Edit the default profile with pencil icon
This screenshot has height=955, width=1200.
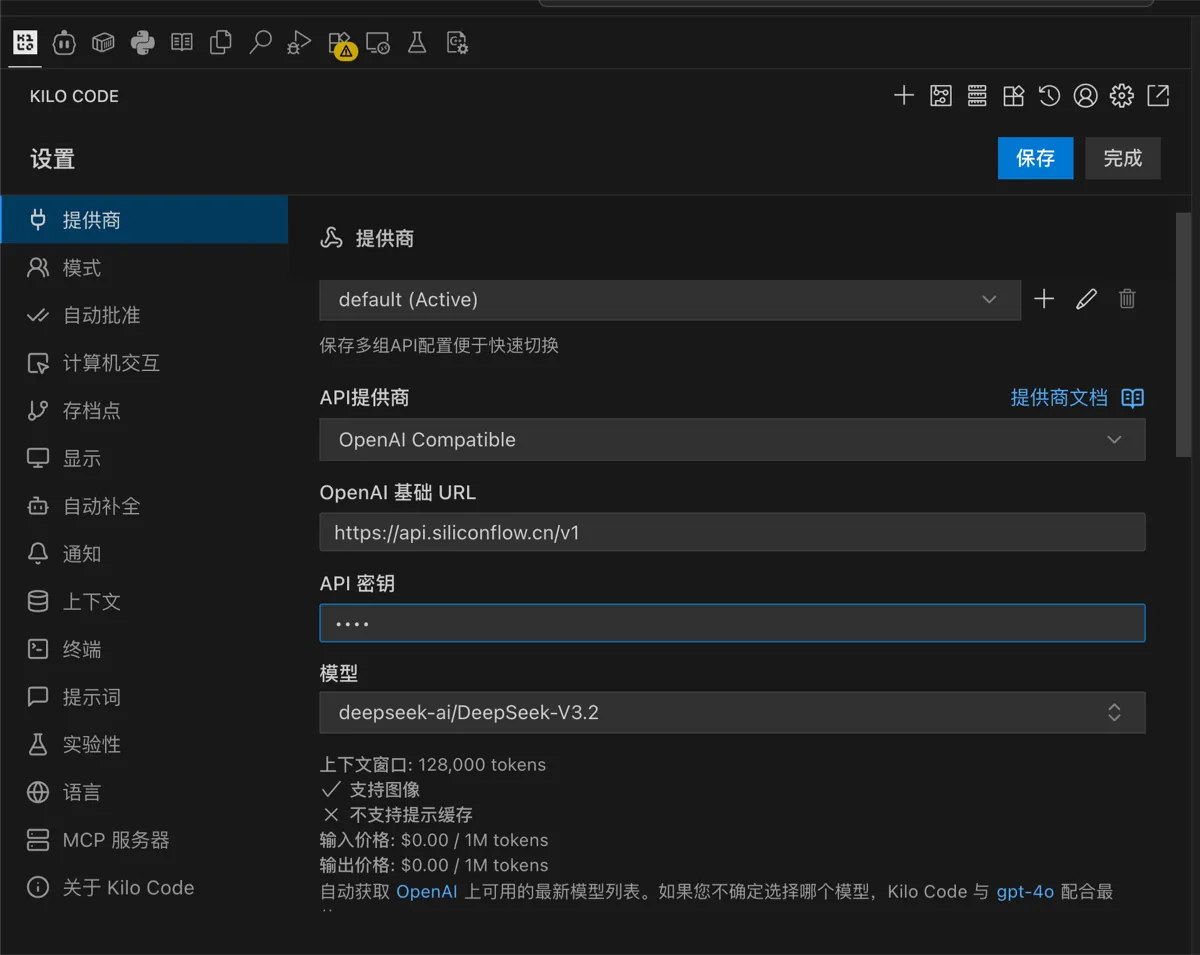[1086, 299]
